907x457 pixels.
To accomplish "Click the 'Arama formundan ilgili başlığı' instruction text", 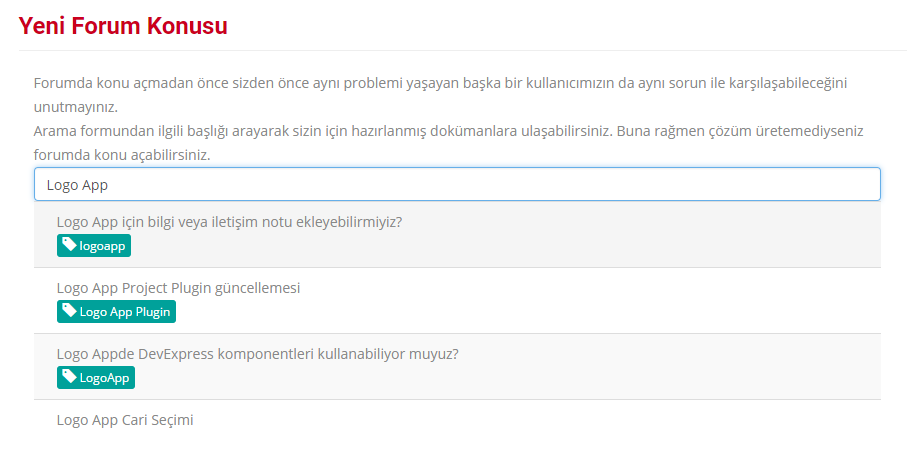I will 448,131.
